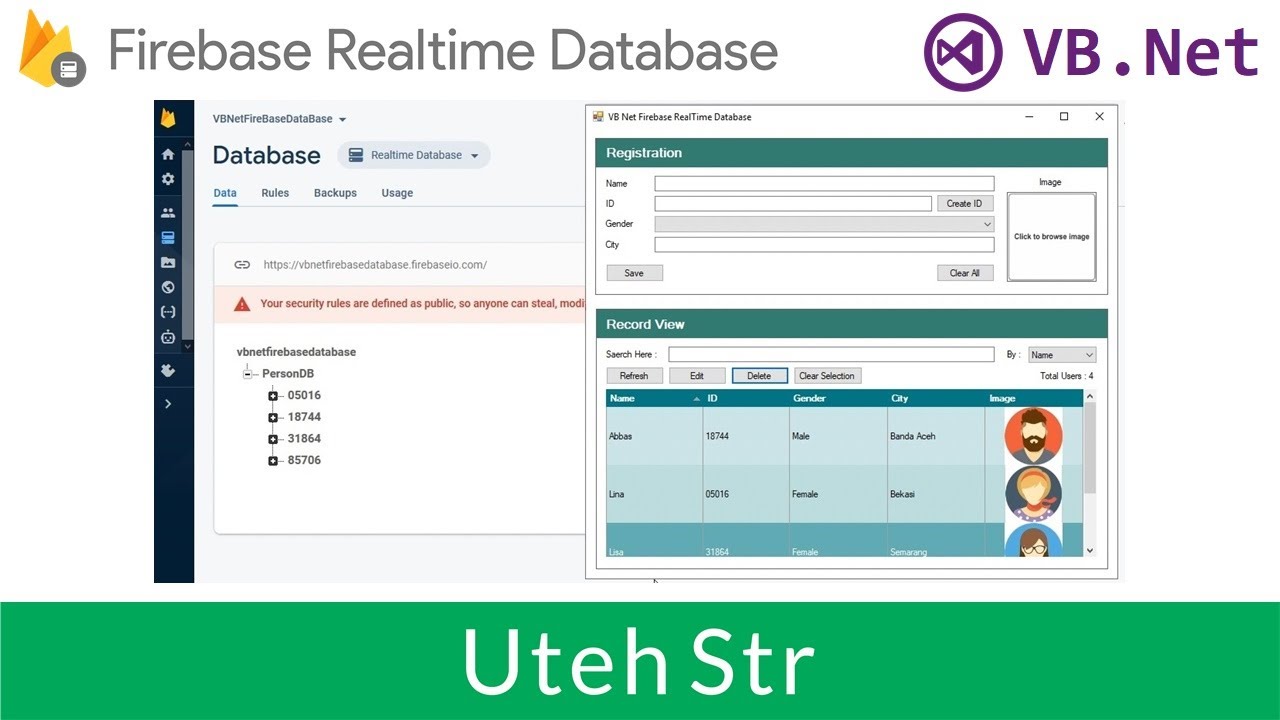Click the Name input field in Registration
Screen dimensions: 1280x720
[824, 184]
